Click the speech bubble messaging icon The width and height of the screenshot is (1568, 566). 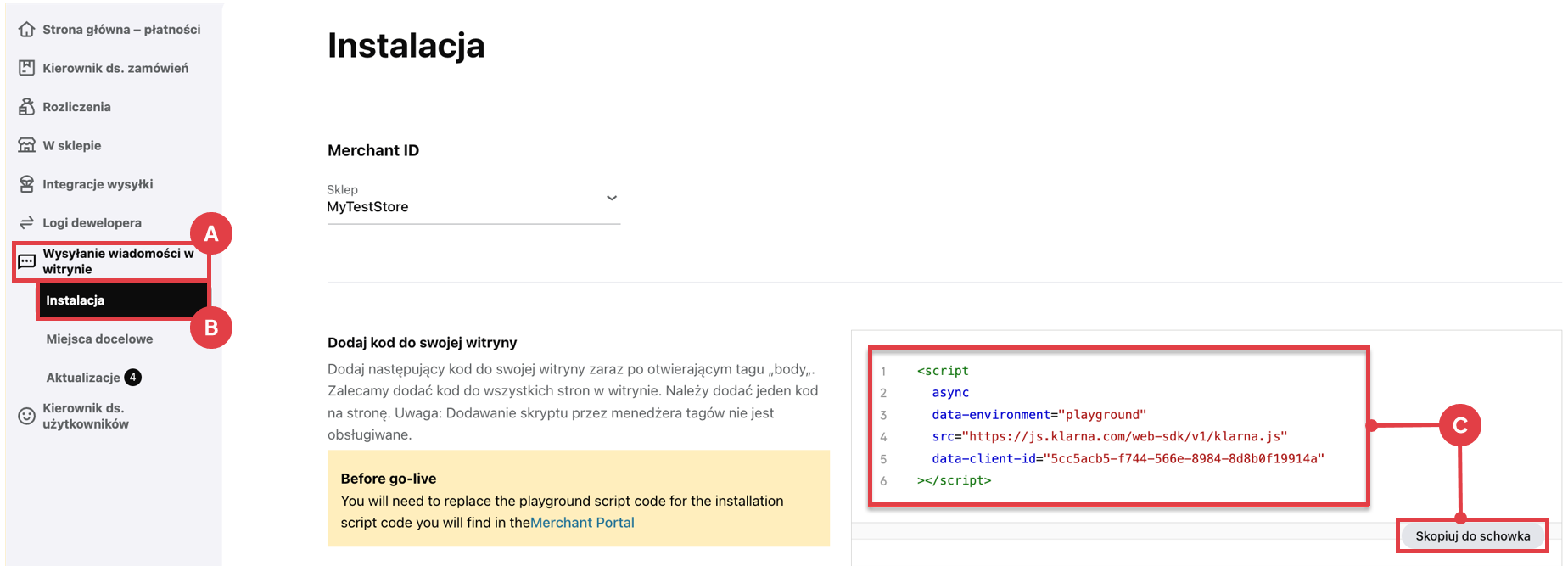pyautogui.click(x=27, y=261)
